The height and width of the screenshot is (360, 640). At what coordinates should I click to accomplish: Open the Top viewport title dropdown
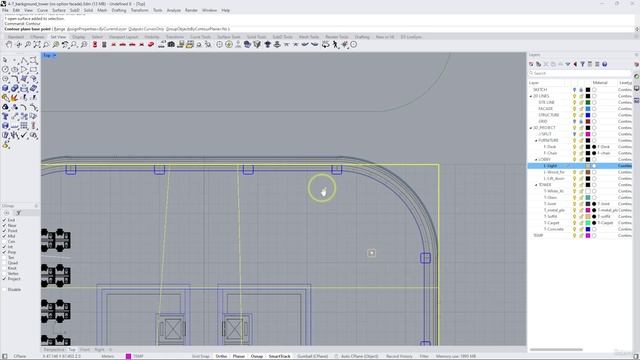[54, 55]
